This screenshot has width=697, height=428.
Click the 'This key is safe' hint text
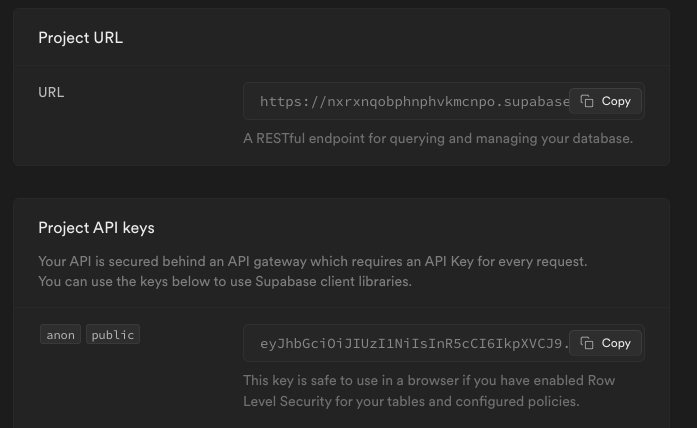428,381
